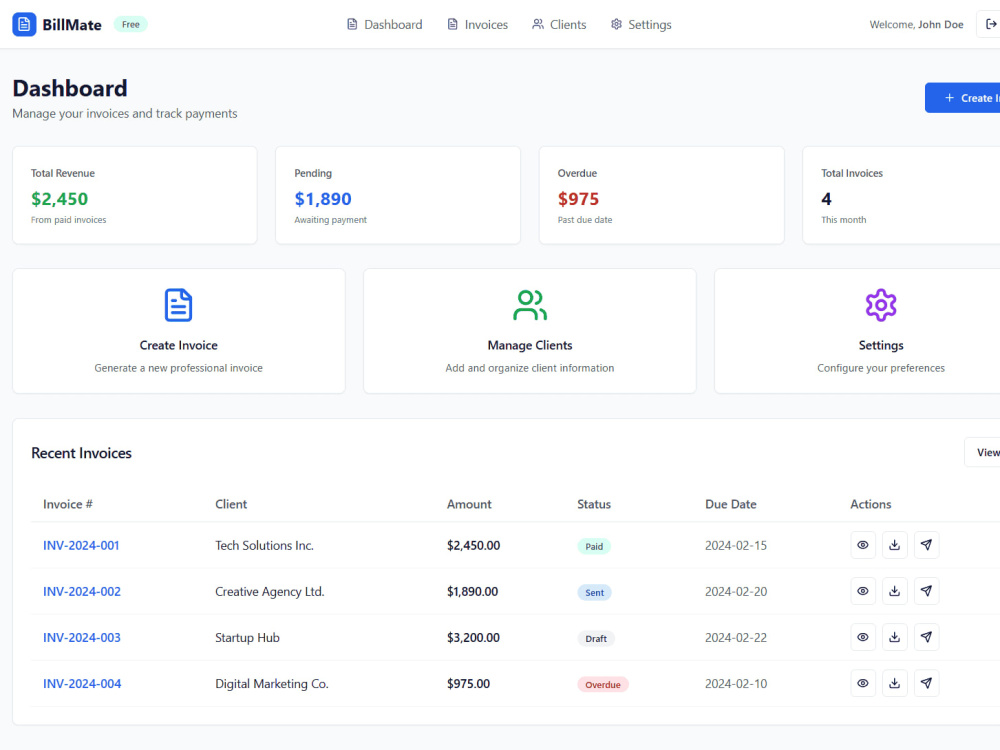
Task: Select the Overdue $975 card
Action: coord(661,195)
